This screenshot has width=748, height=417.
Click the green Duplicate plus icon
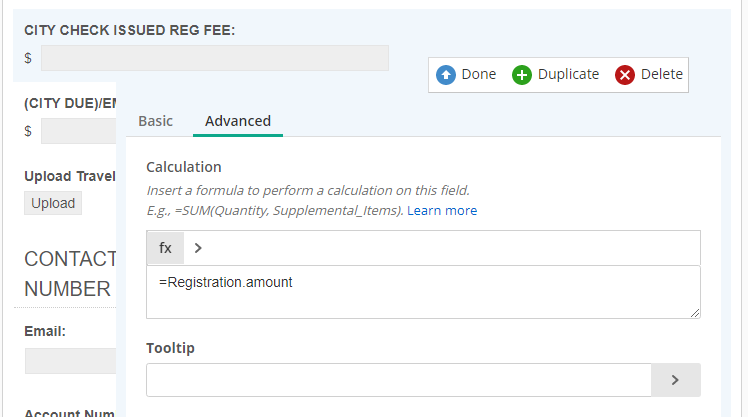521,75
